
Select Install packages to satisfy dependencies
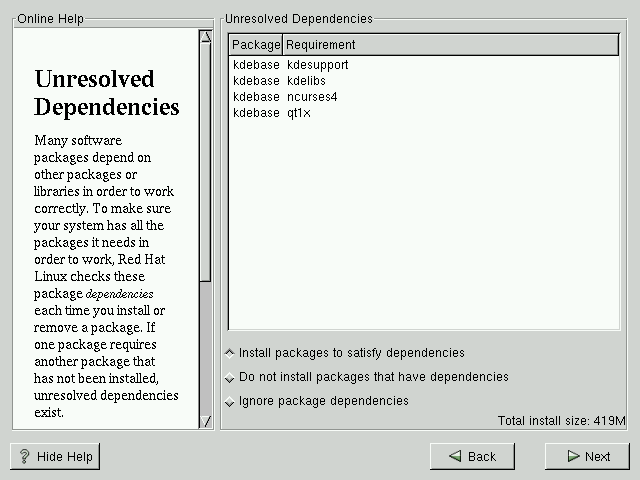click(231, 353)
